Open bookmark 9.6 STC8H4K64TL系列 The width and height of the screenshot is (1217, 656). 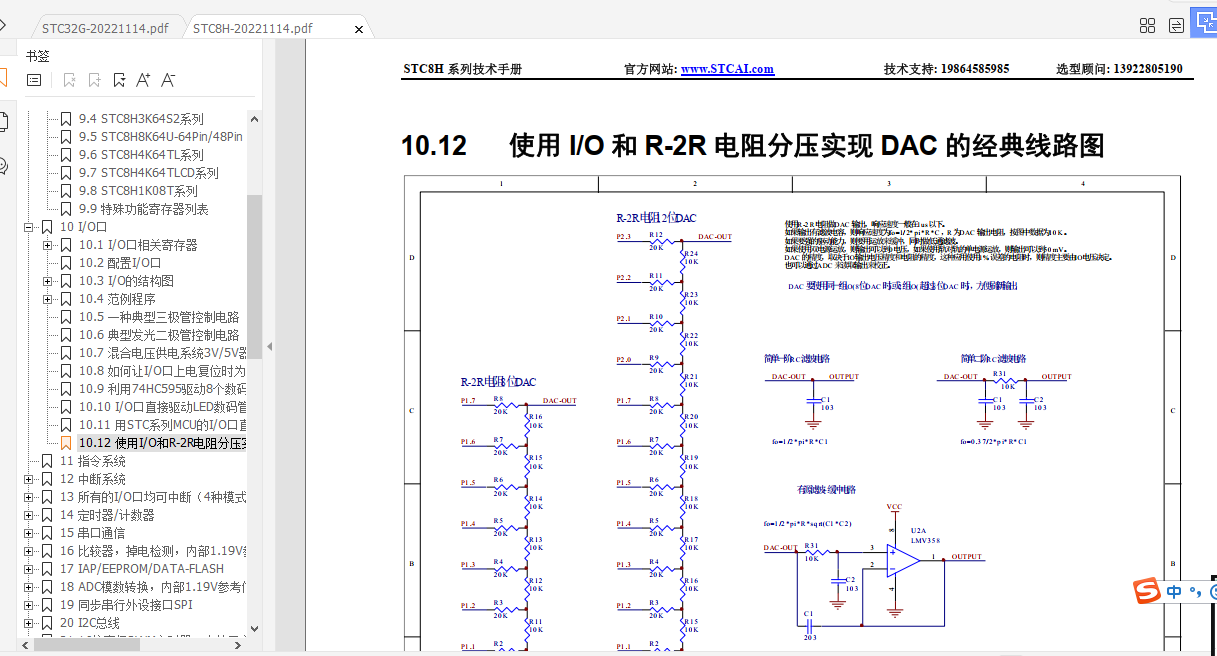tap(141, 155)
